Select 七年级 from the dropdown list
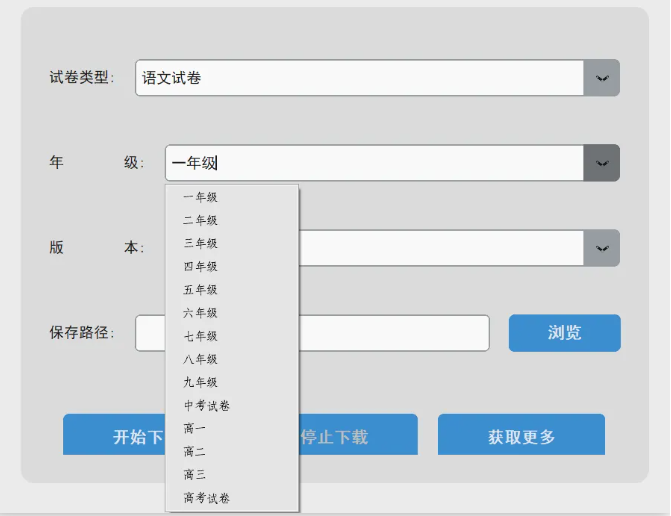The height and width of the screenshot is (516, 671). (x=201, y=336)
